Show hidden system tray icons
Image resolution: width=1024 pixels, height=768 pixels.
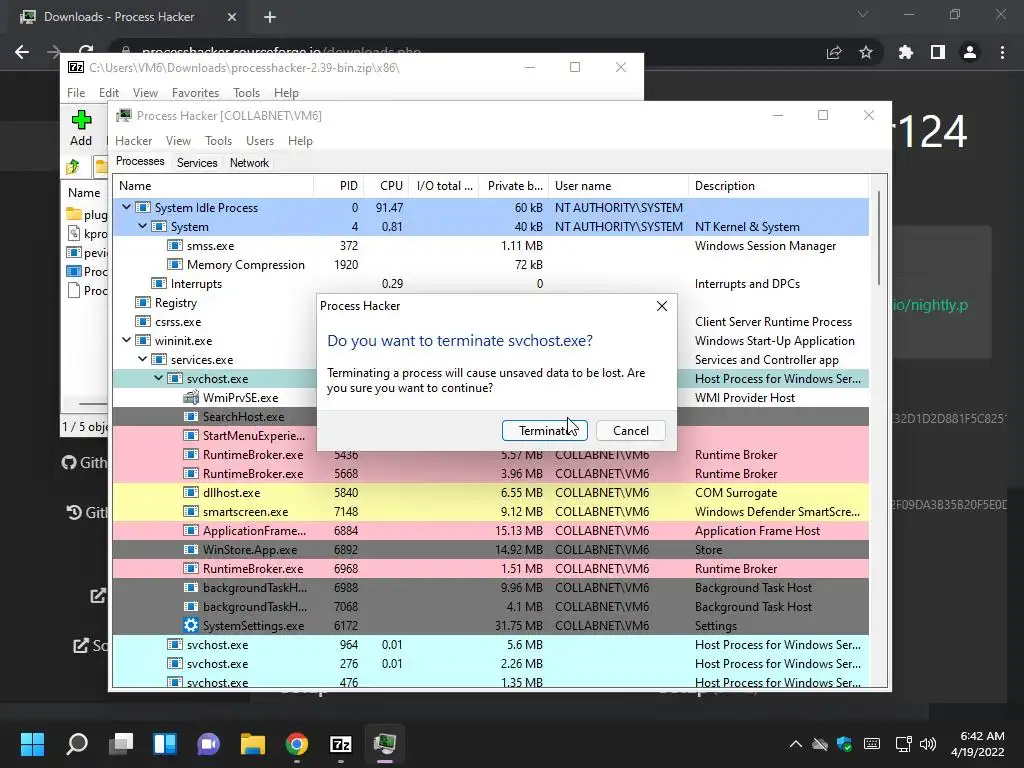795,743
